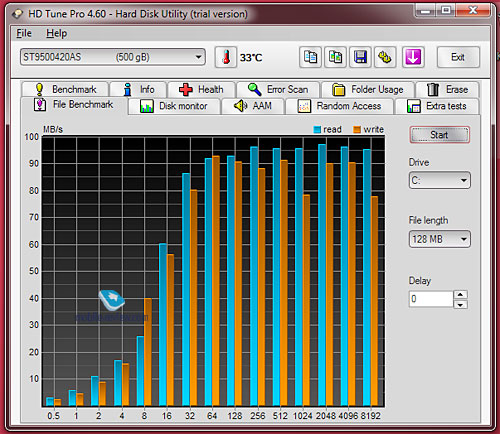Image resolution: width=500 pixels, height=434 pixels.
Task: Click the Delay value input field
Action: click(x=431, y=299)
